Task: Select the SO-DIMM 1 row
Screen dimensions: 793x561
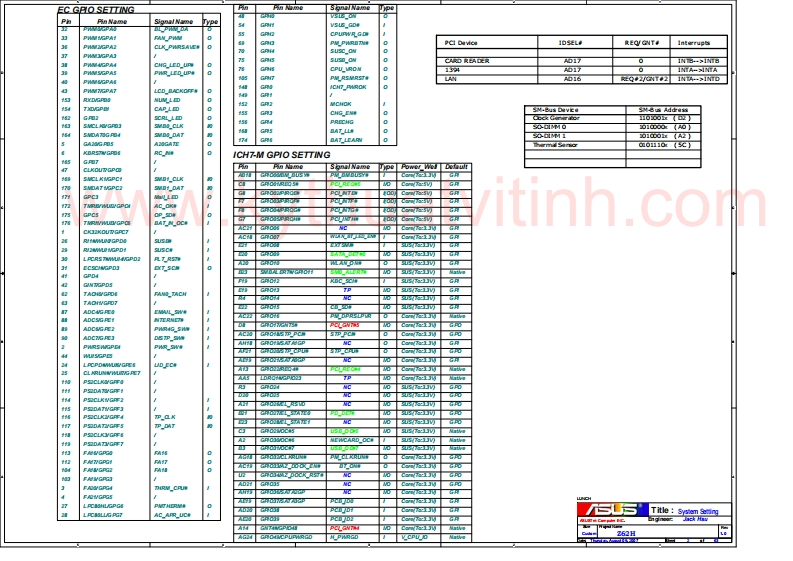Action: pyautogui.click(x=549, y=136)
